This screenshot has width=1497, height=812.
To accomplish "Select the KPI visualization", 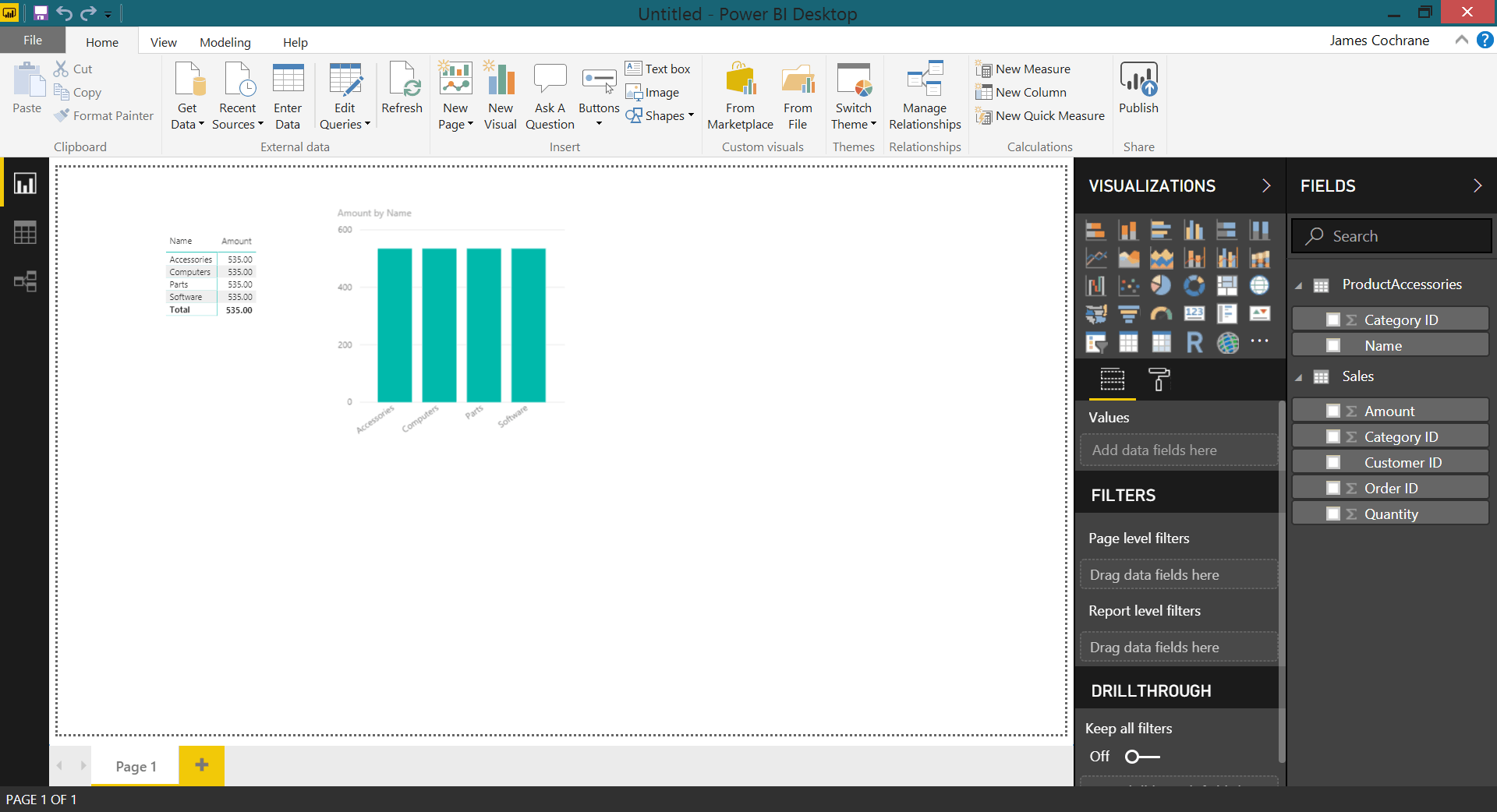I will point(1259,314).
